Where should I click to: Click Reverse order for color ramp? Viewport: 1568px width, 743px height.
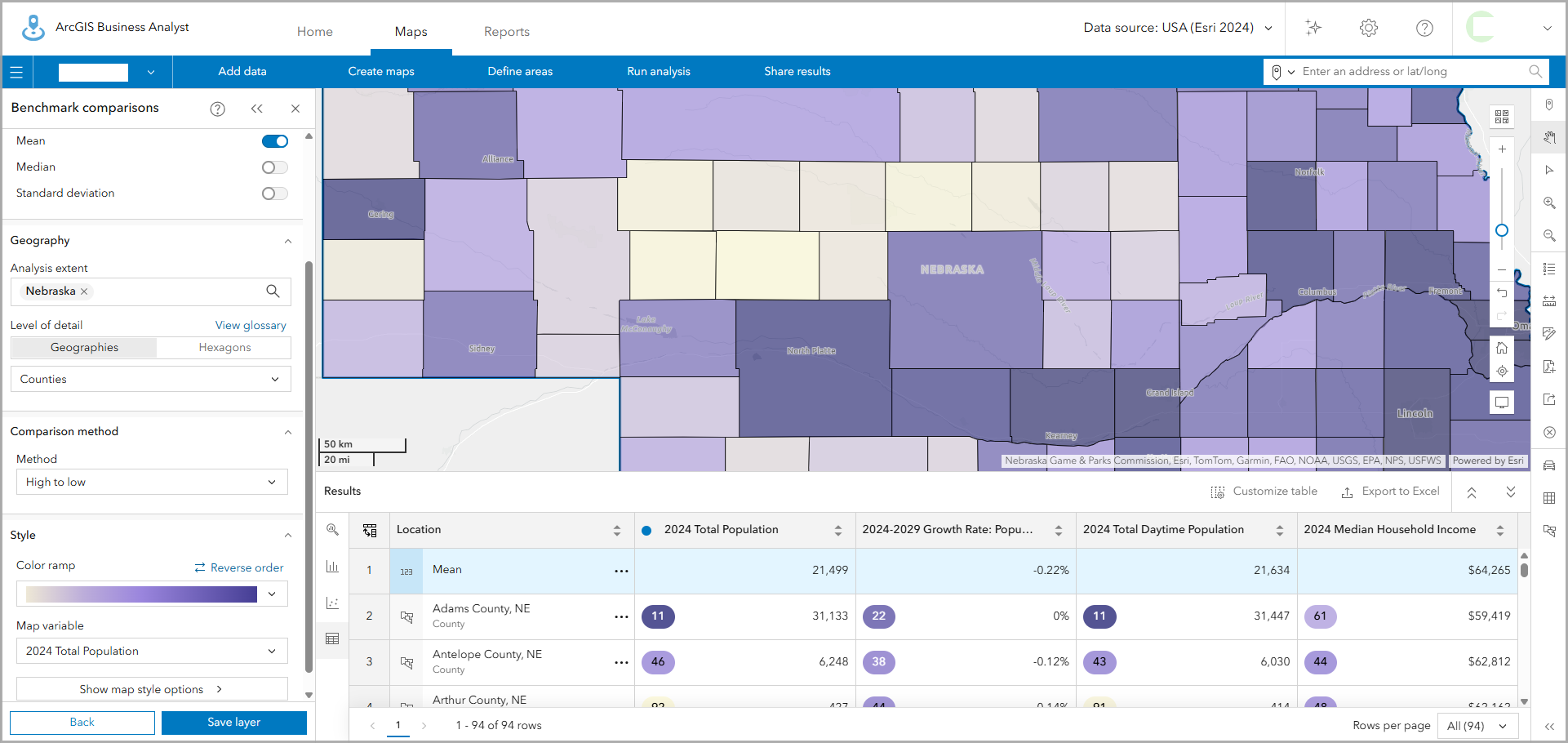(x=239, y=567)
